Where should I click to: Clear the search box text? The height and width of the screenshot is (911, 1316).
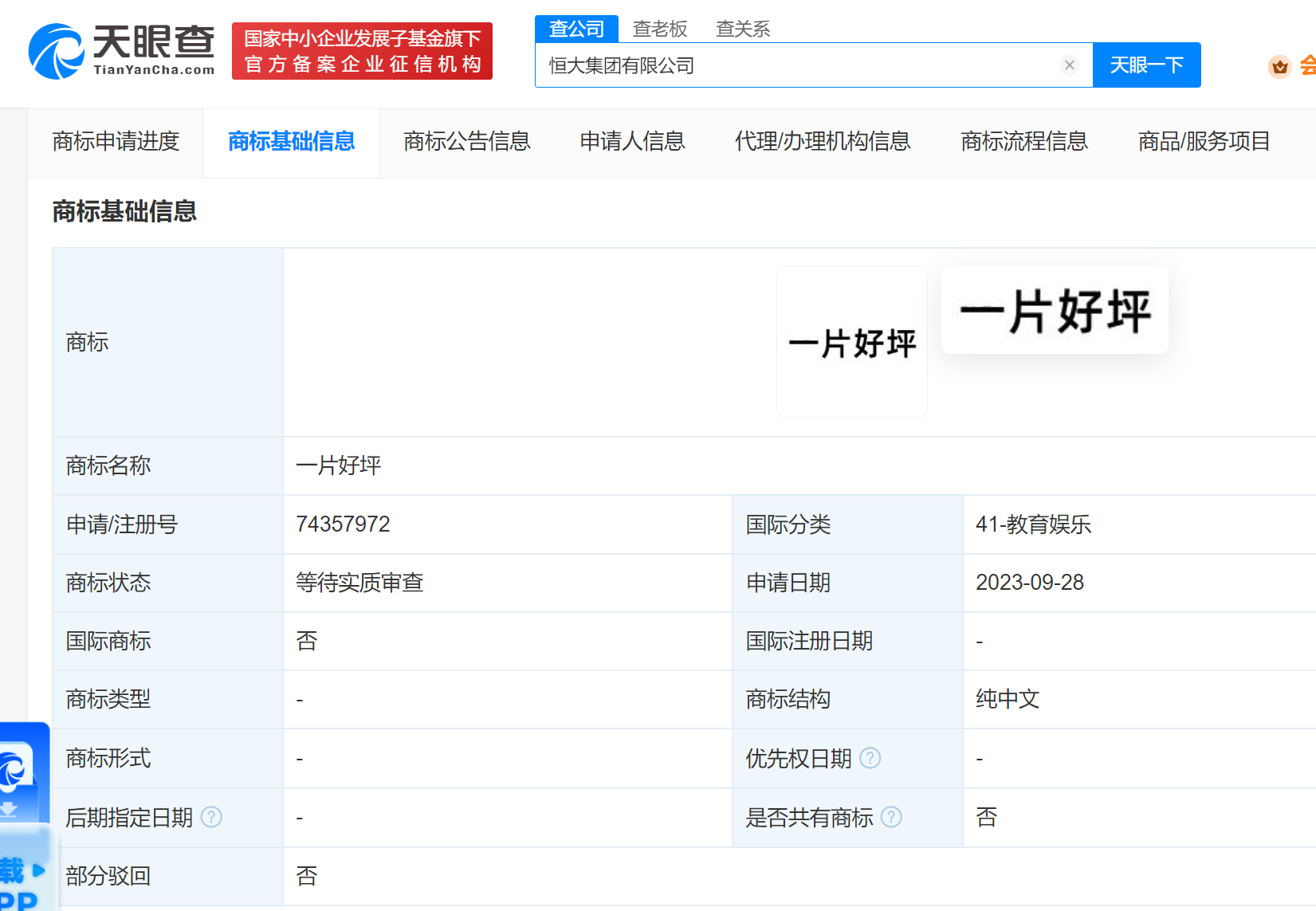tap(1070, 65)
